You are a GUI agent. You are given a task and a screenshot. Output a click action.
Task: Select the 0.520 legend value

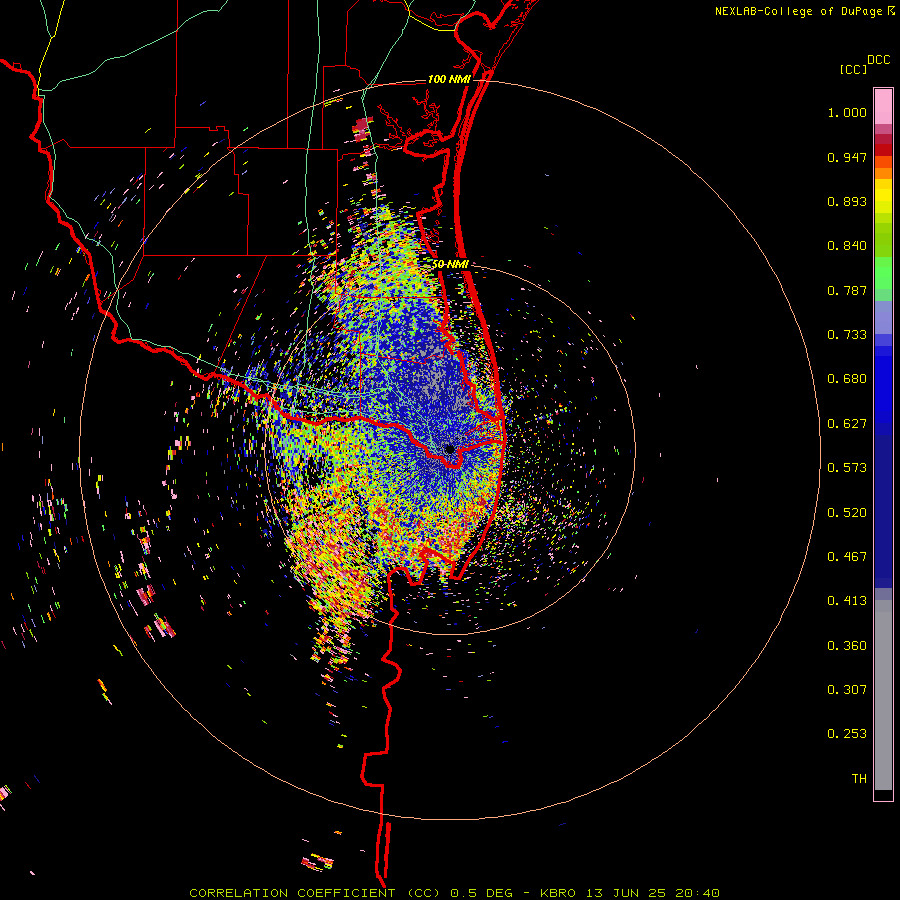click(847, 513)
